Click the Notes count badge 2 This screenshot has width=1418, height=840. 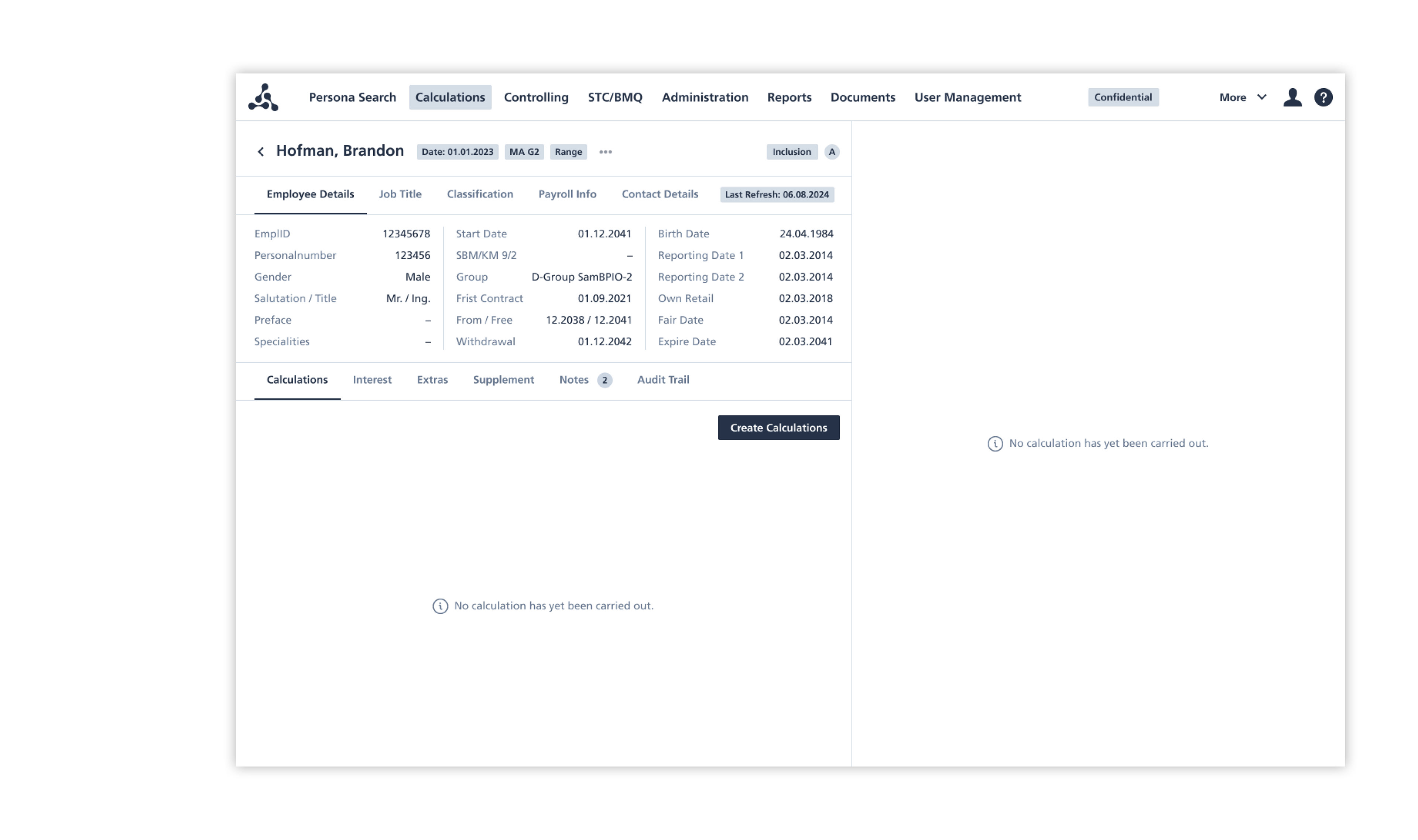point(604,380)
